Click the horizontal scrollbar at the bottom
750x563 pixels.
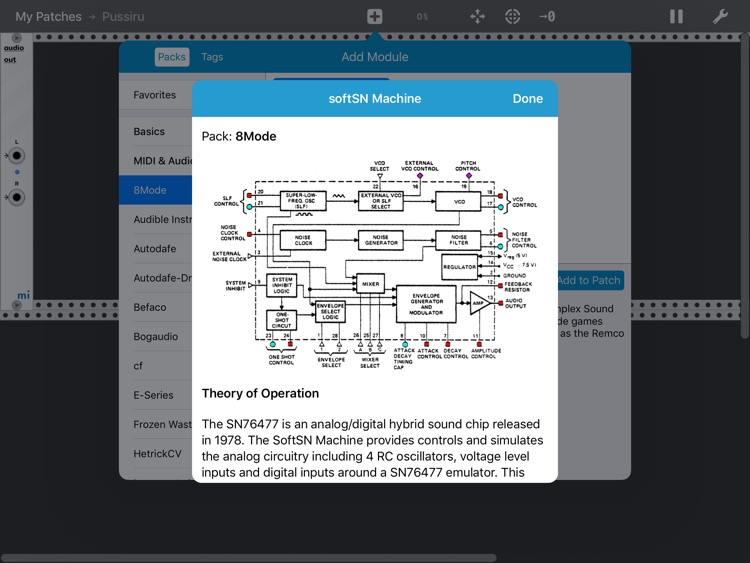[249, 558]
